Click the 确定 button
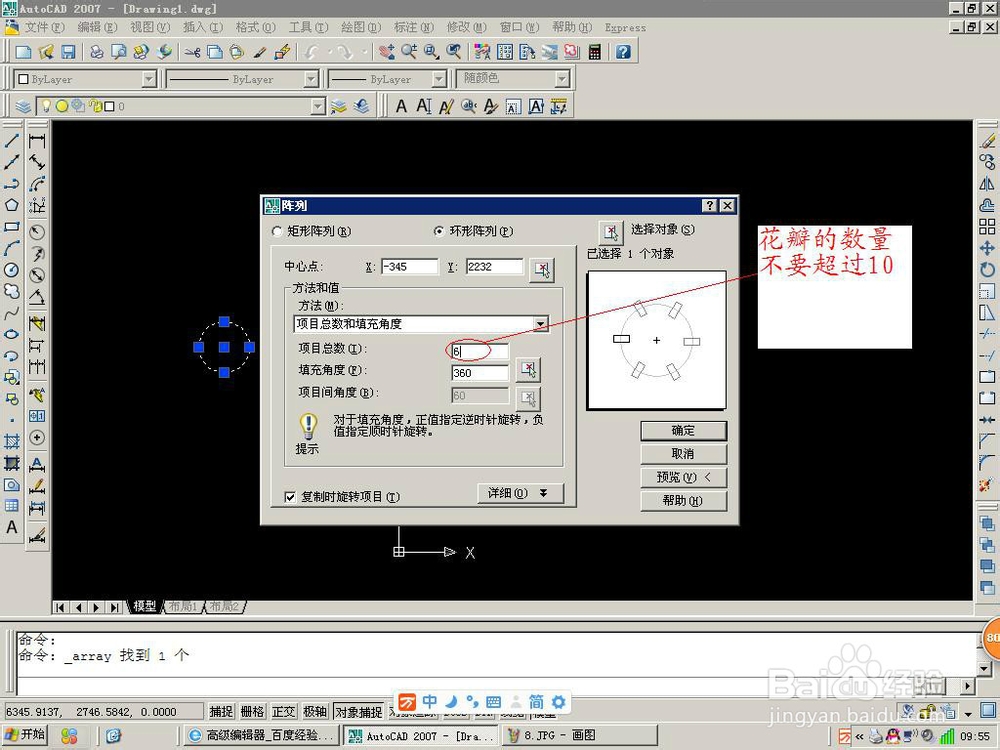The height and width of the screenshot is (750, 1000). coord(683,430)
